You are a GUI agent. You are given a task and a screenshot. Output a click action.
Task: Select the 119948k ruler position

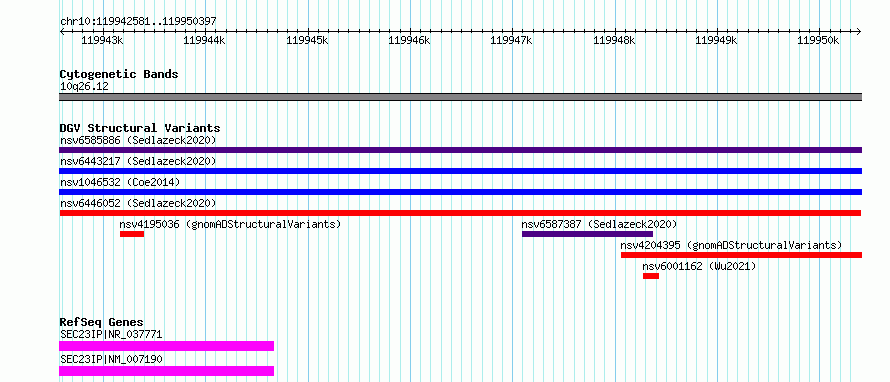click(614, 40)
